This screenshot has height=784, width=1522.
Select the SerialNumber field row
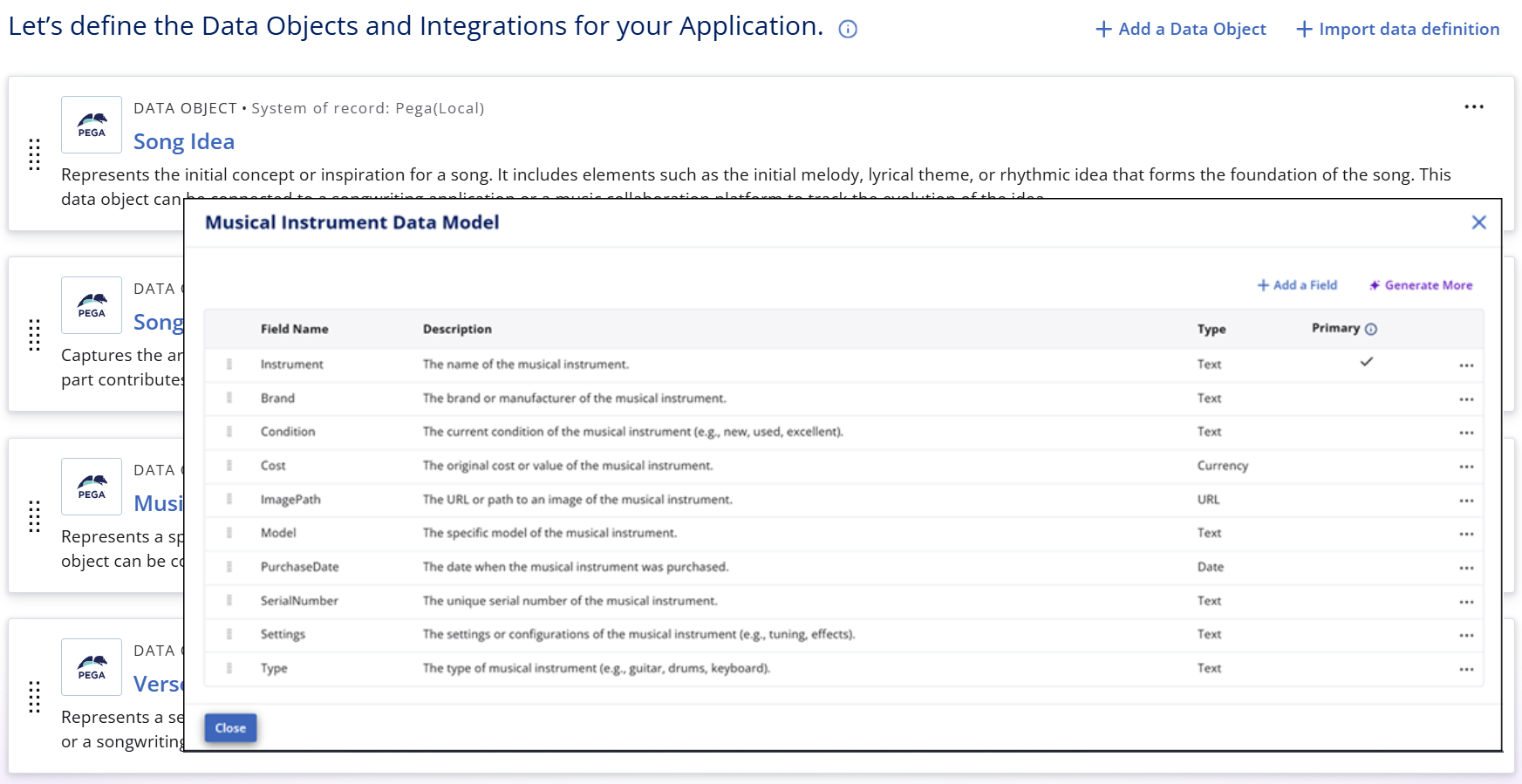(x=299, y=601)
